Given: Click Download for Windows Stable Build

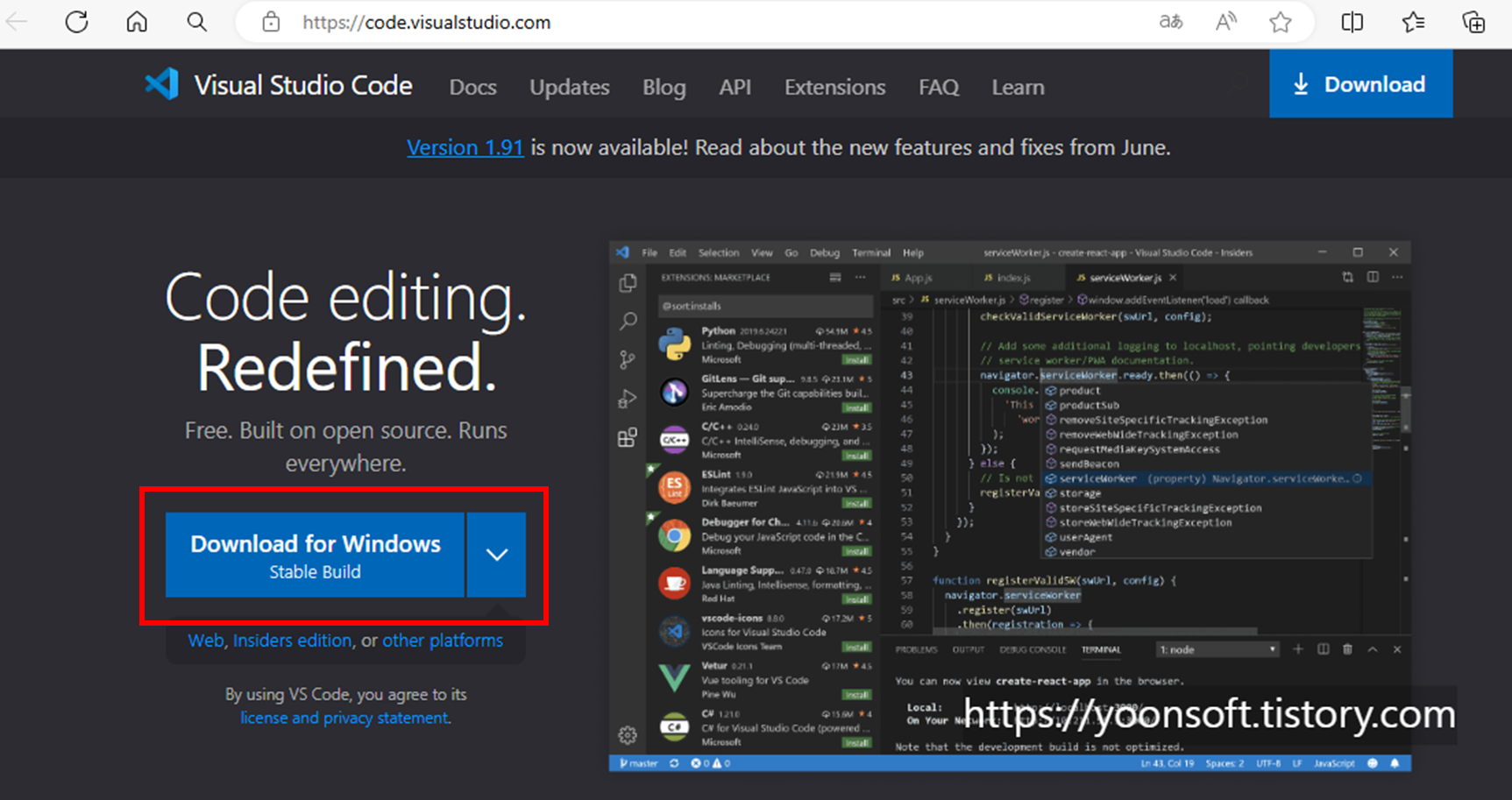Looking at the screenshot, I should (315, 555).
